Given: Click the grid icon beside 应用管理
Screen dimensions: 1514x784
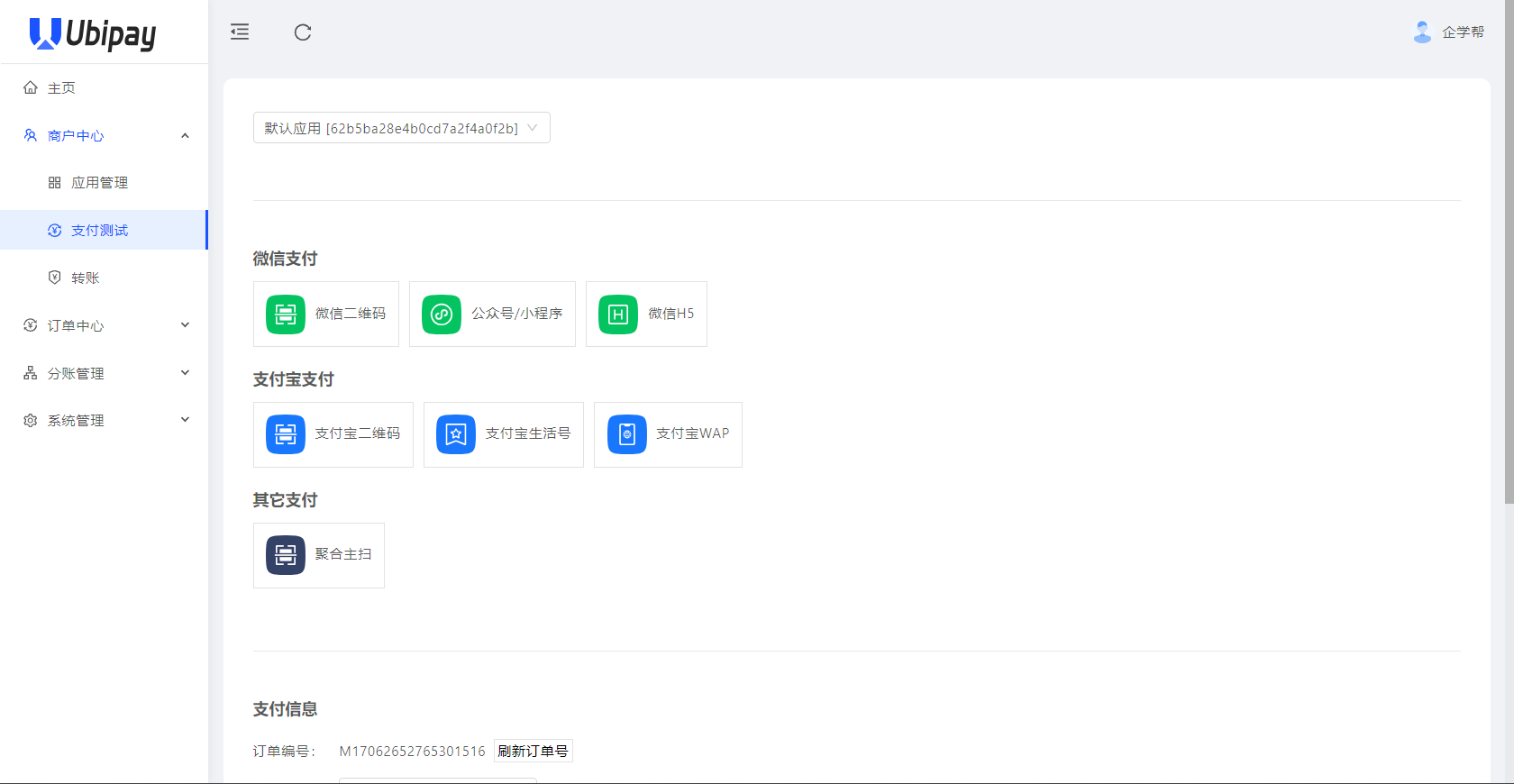Looking at the screenshot, I should click(x=55, y=183).
